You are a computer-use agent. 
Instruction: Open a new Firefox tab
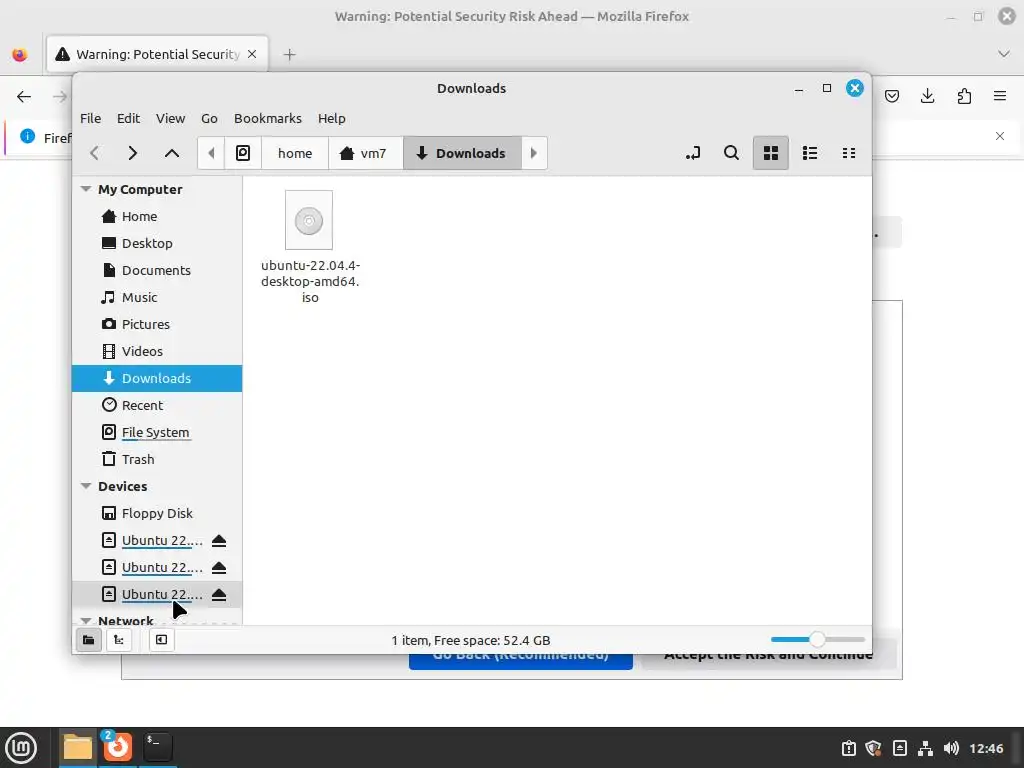tap(289, 54)
